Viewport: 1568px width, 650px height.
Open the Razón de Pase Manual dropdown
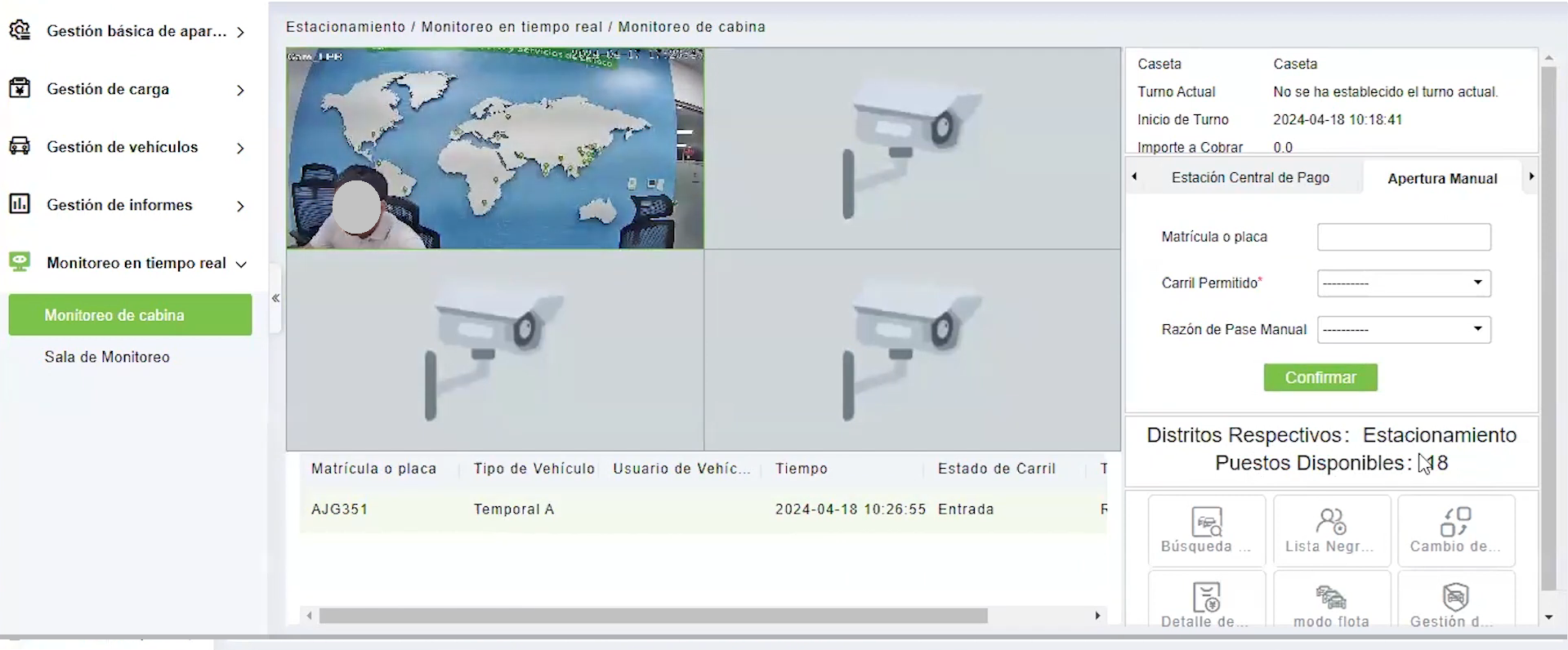[x=1403, y=330]
